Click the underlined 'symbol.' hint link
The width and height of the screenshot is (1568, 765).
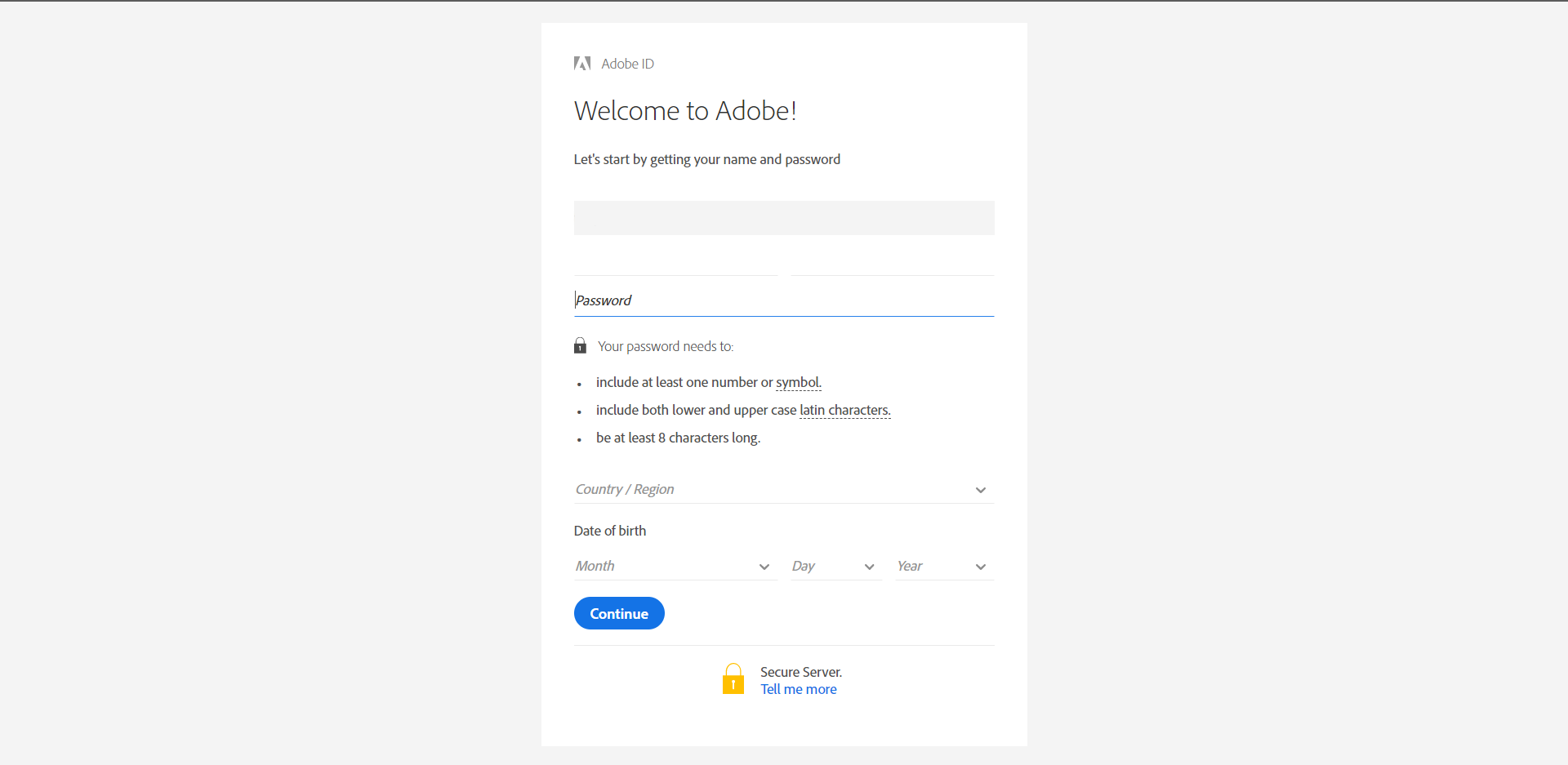pos(799,382)
